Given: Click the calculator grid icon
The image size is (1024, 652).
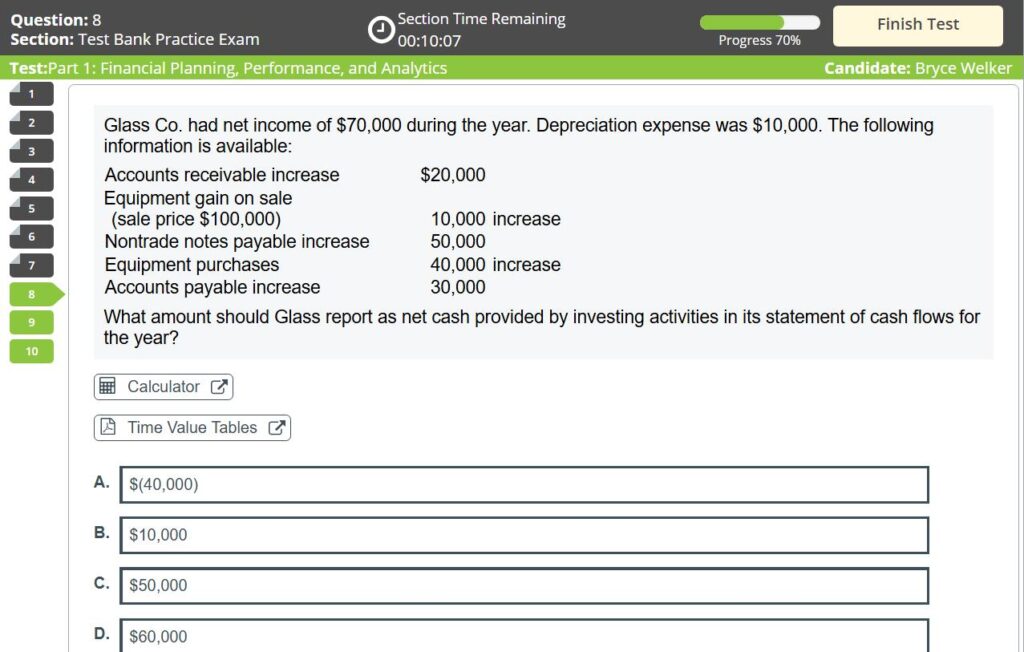Looking at the screenshot, I should coord(108,387).
